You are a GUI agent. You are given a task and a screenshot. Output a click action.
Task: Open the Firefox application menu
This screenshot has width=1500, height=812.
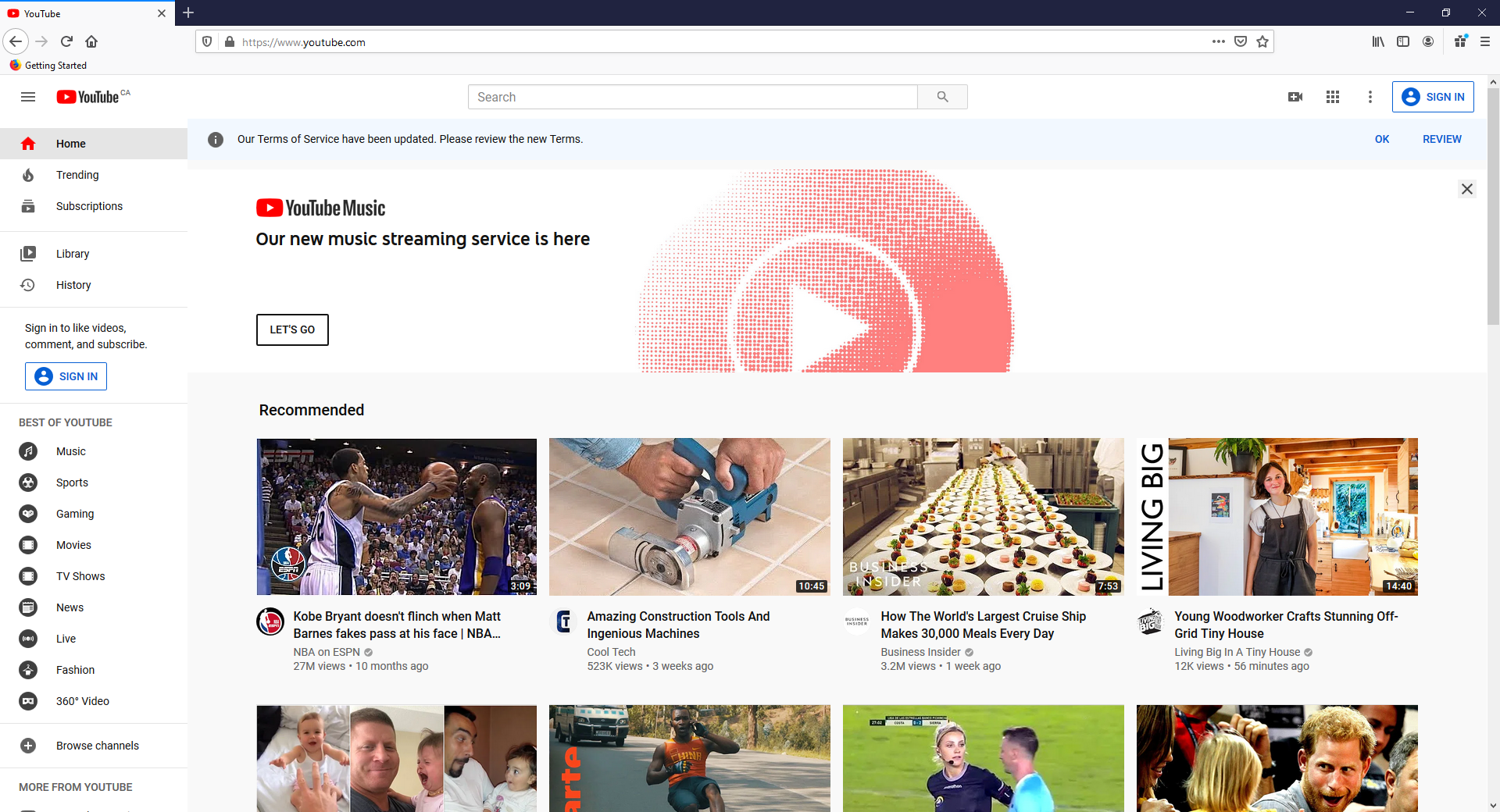point(1485,42)
